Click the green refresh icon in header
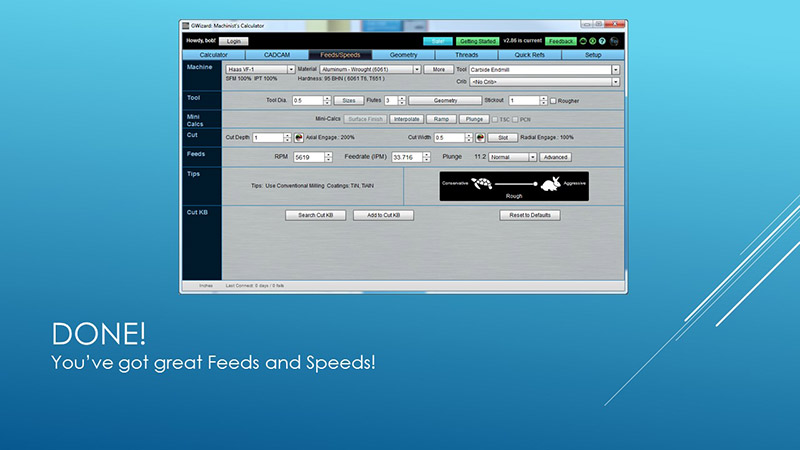The height and width of the screenshot is (450, 800). point(584,41)
